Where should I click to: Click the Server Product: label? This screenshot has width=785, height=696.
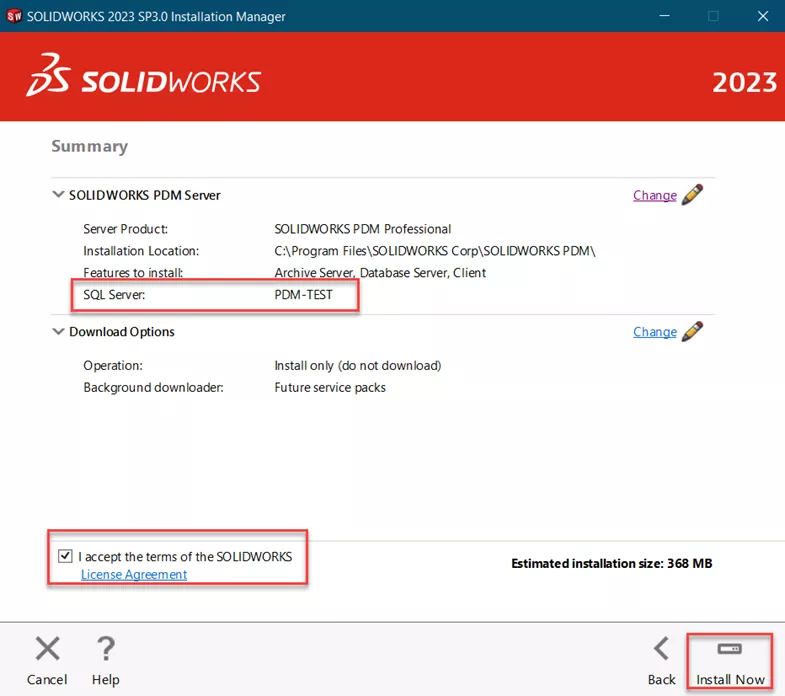coord(126,229)
